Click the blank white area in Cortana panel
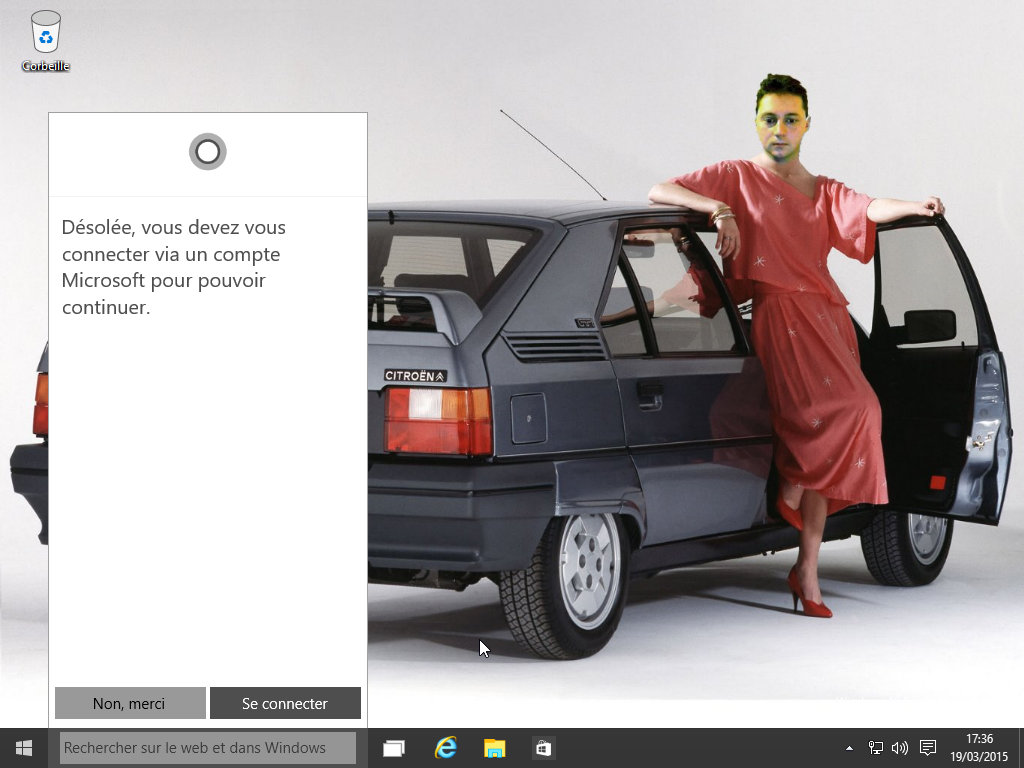Screen dimensions: 1024x768 [x=208, y=500]
